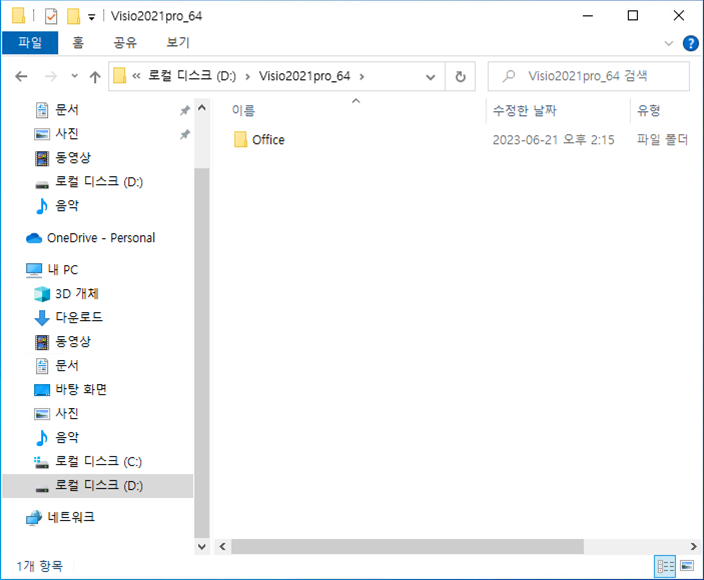Click the 파일 폴더 type cell
This screenshot has height=580, width=704.
(x=662, y=140)
